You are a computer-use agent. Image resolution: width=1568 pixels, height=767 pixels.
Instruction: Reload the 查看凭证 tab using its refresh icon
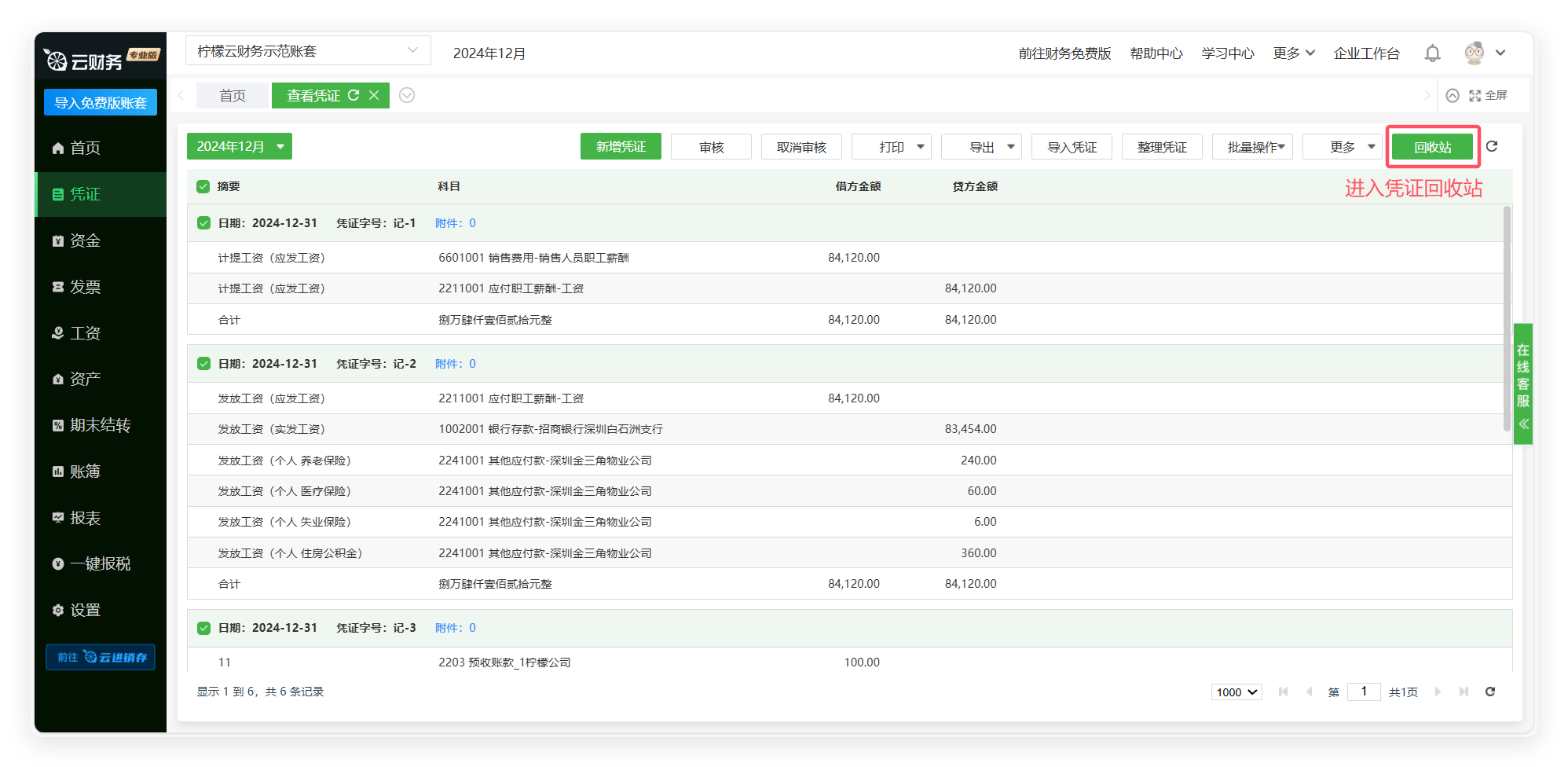click(354, 95)
